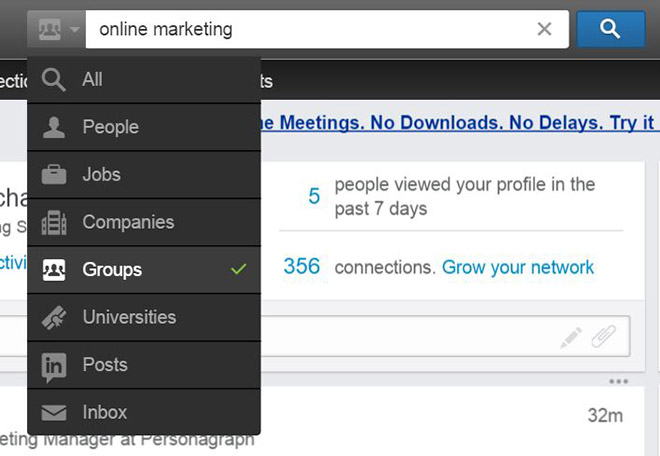Open the Grow your network link
Image resolution: width=660 pixels, height=456 pixels.
pyautogui.click(x=518, y=267)
